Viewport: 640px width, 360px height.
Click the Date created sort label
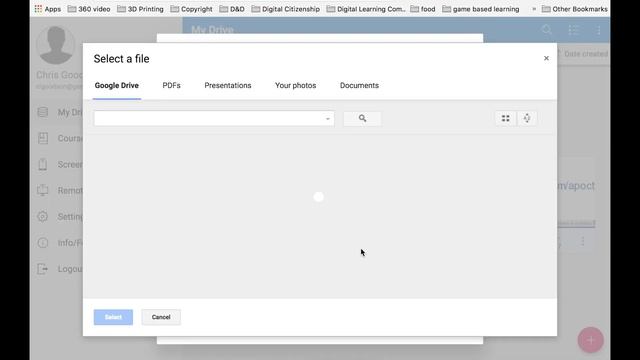(585, 54)
